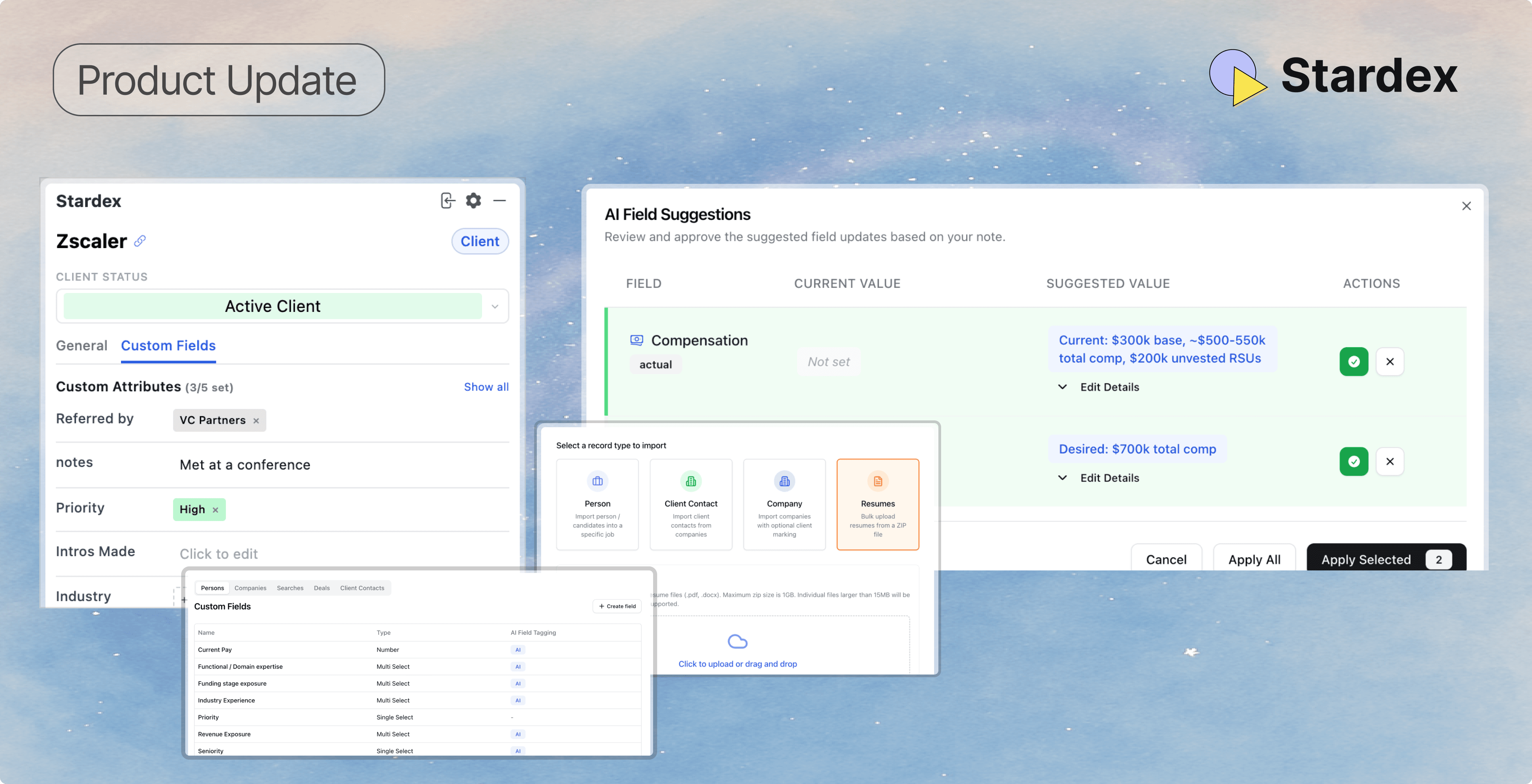Choose the Client Contact import option
Viewport: 1532px width, 784px height.
tap(691, 505)
